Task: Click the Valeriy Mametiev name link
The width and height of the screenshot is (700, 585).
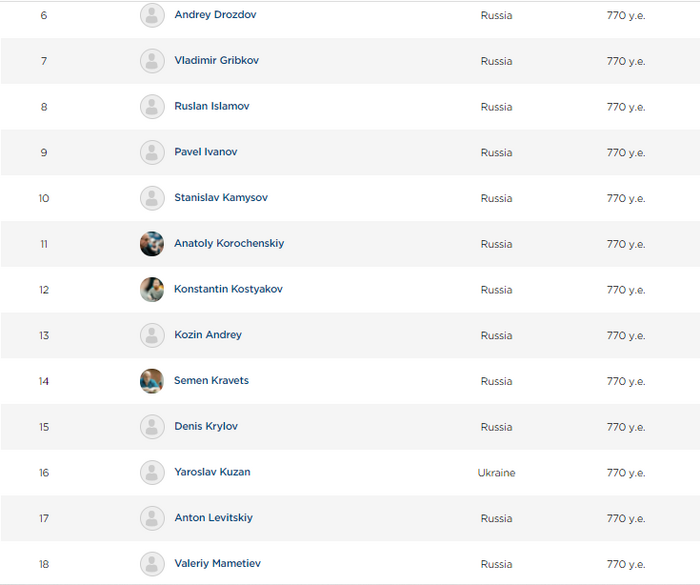Action: click(x=217, y=564)
